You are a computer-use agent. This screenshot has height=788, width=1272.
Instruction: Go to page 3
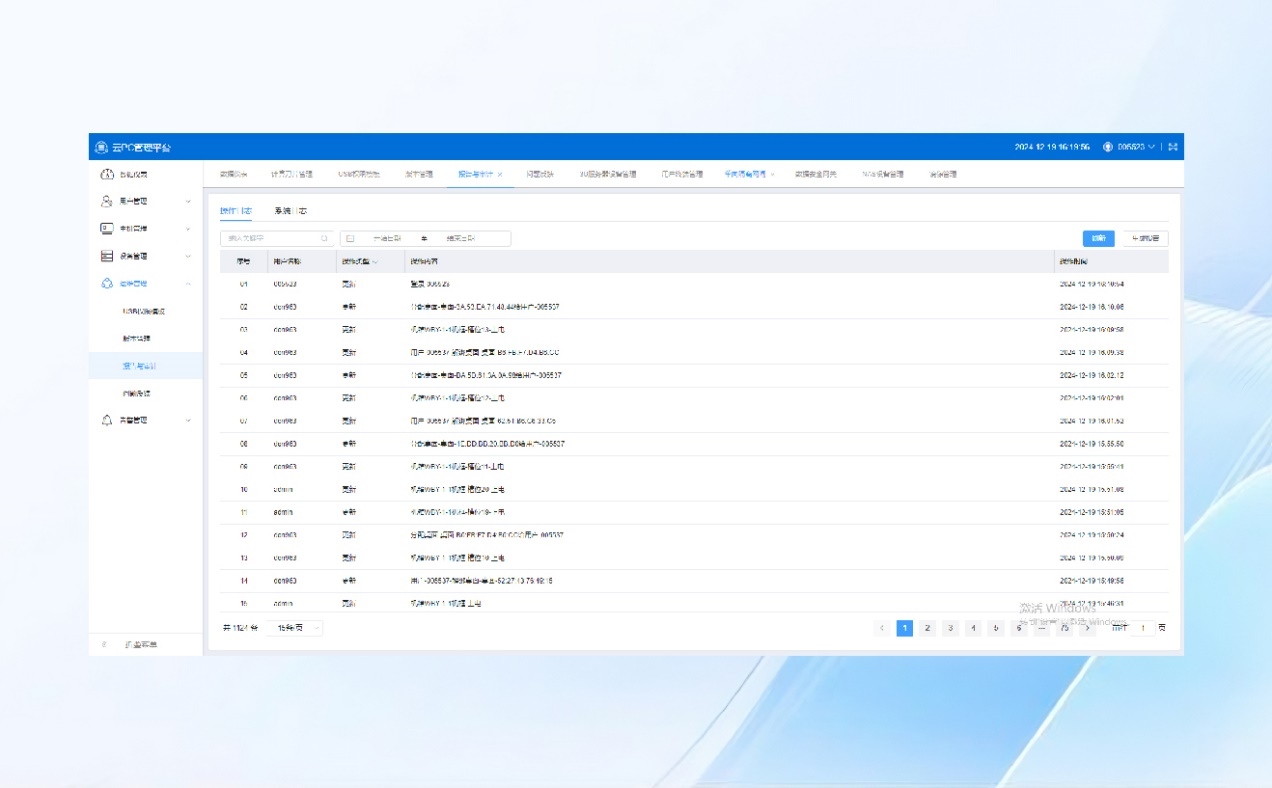[951, 628]
